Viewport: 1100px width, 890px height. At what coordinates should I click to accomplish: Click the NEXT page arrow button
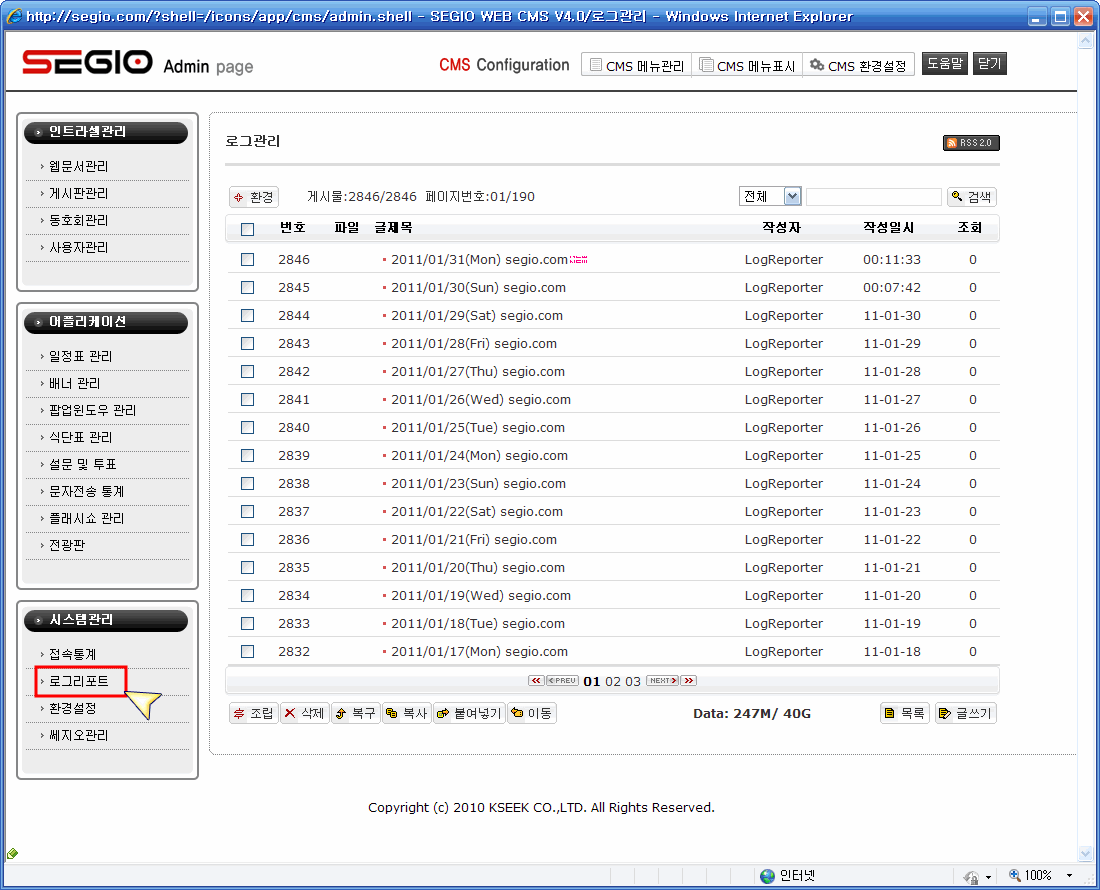[662, 681]
